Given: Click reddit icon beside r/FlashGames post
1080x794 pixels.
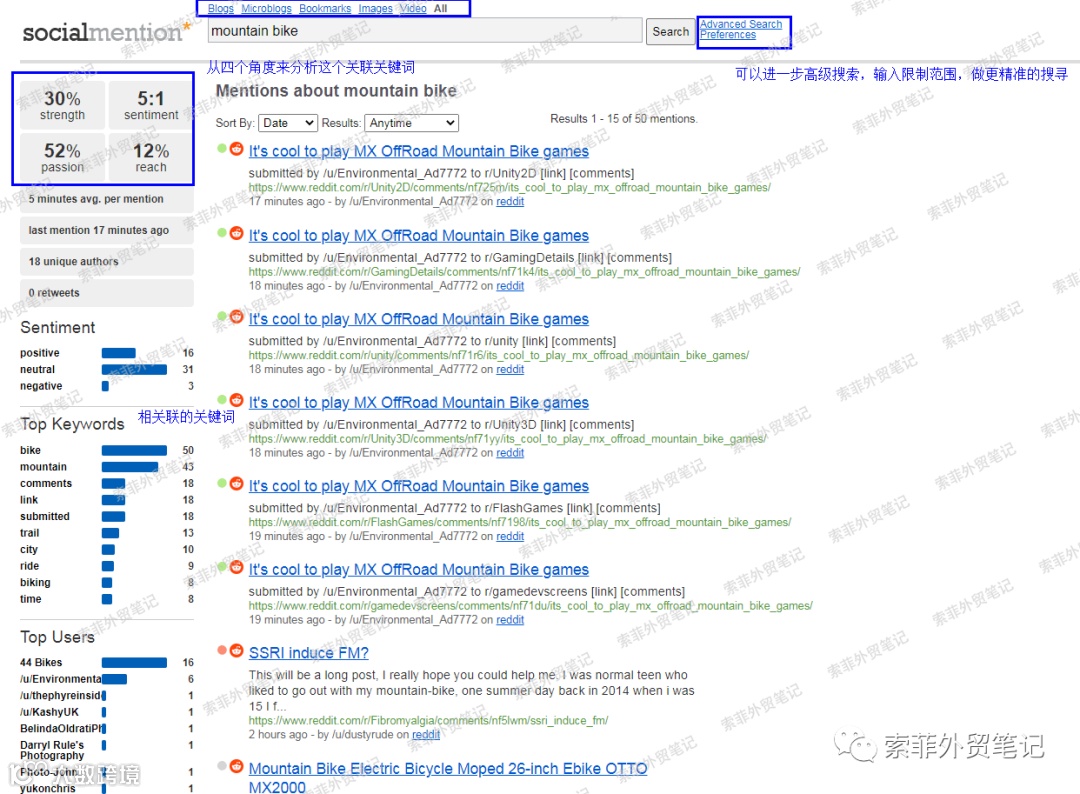Looking at the screenshot, I should tap(236, 483).
